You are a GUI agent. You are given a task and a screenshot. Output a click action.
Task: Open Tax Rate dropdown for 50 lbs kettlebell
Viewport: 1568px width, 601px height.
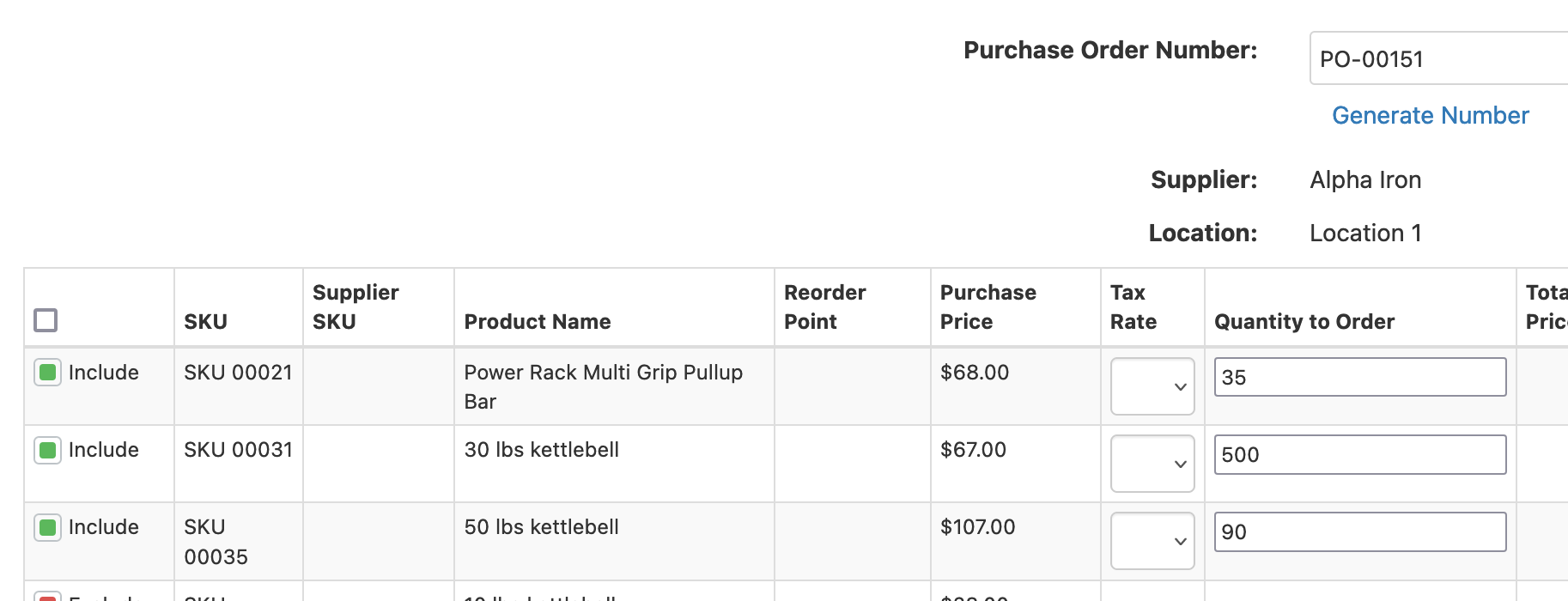tap(1152, 540)
